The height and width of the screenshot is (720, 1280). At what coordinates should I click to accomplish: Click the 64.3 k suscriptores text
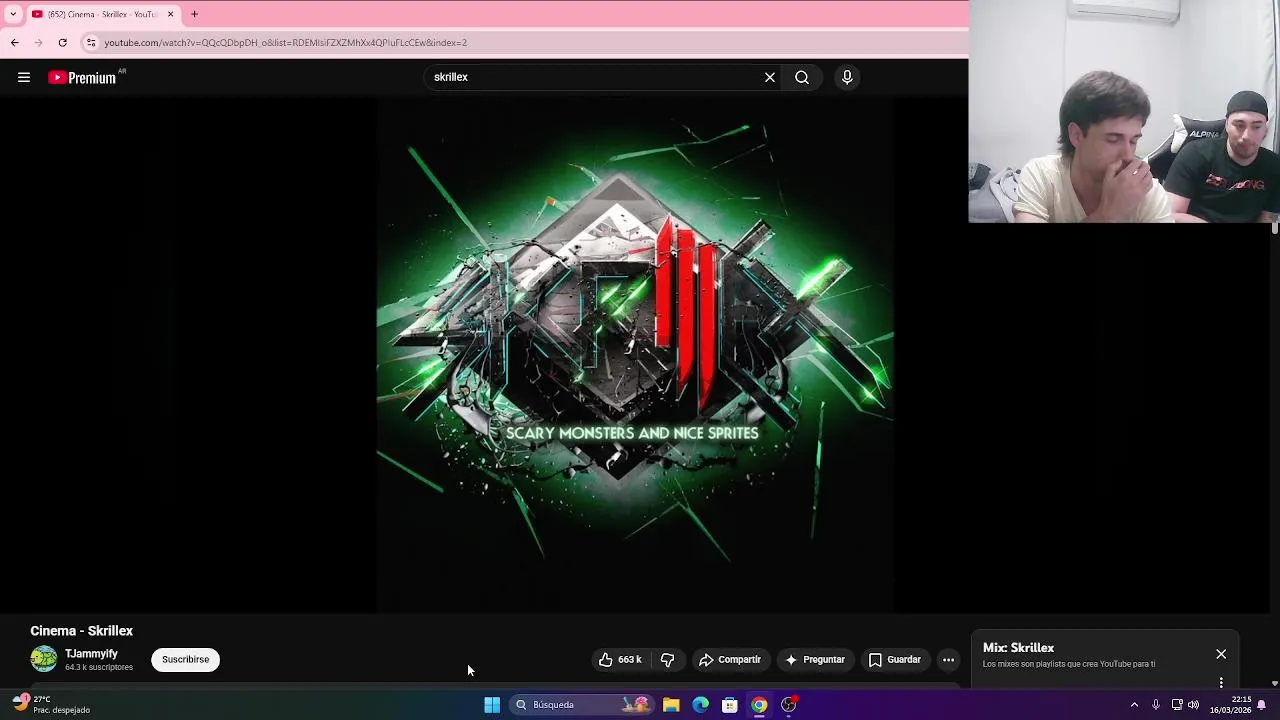[99, 667]
